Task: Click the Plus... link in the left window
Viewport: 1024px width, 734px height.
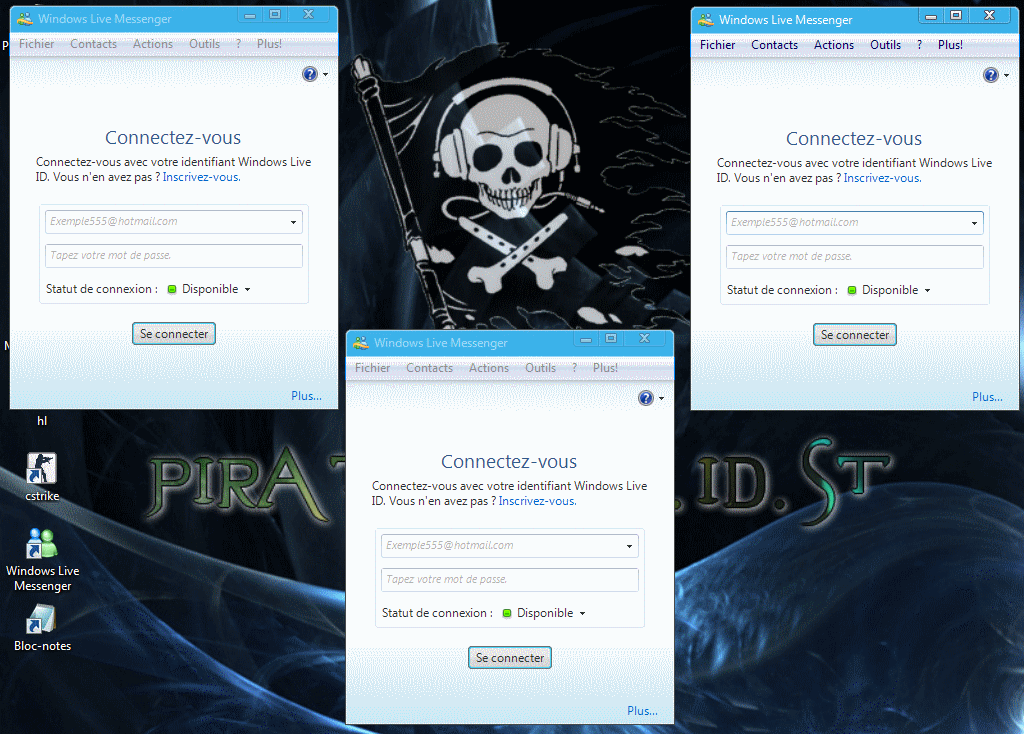Action: pyautogui.click(x=306, y=396)
